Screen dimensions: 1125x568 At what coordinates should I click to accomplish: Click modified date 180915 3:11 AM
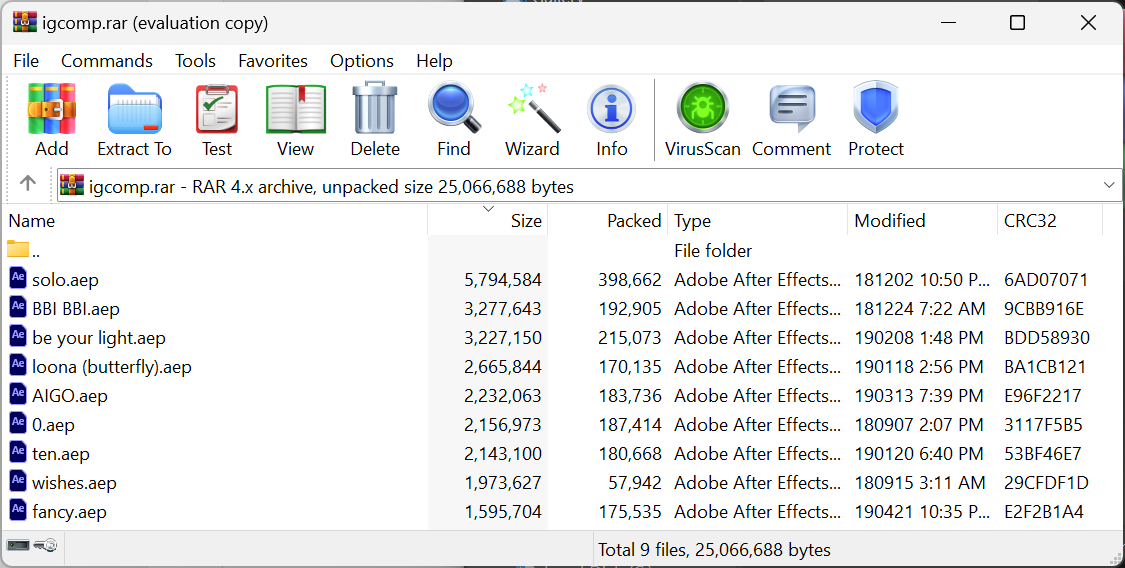coord(919,483)
